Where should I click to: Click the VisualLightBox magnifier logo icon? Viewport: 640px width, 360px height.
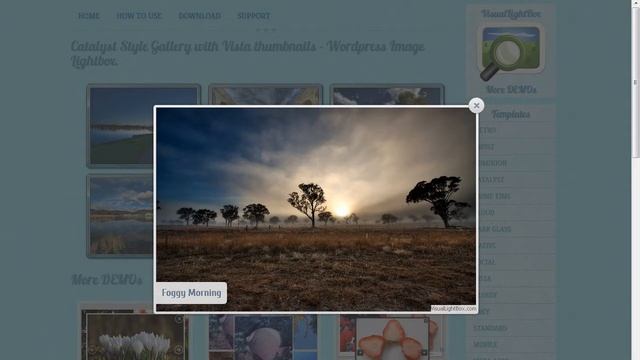[x=511, y=53]
